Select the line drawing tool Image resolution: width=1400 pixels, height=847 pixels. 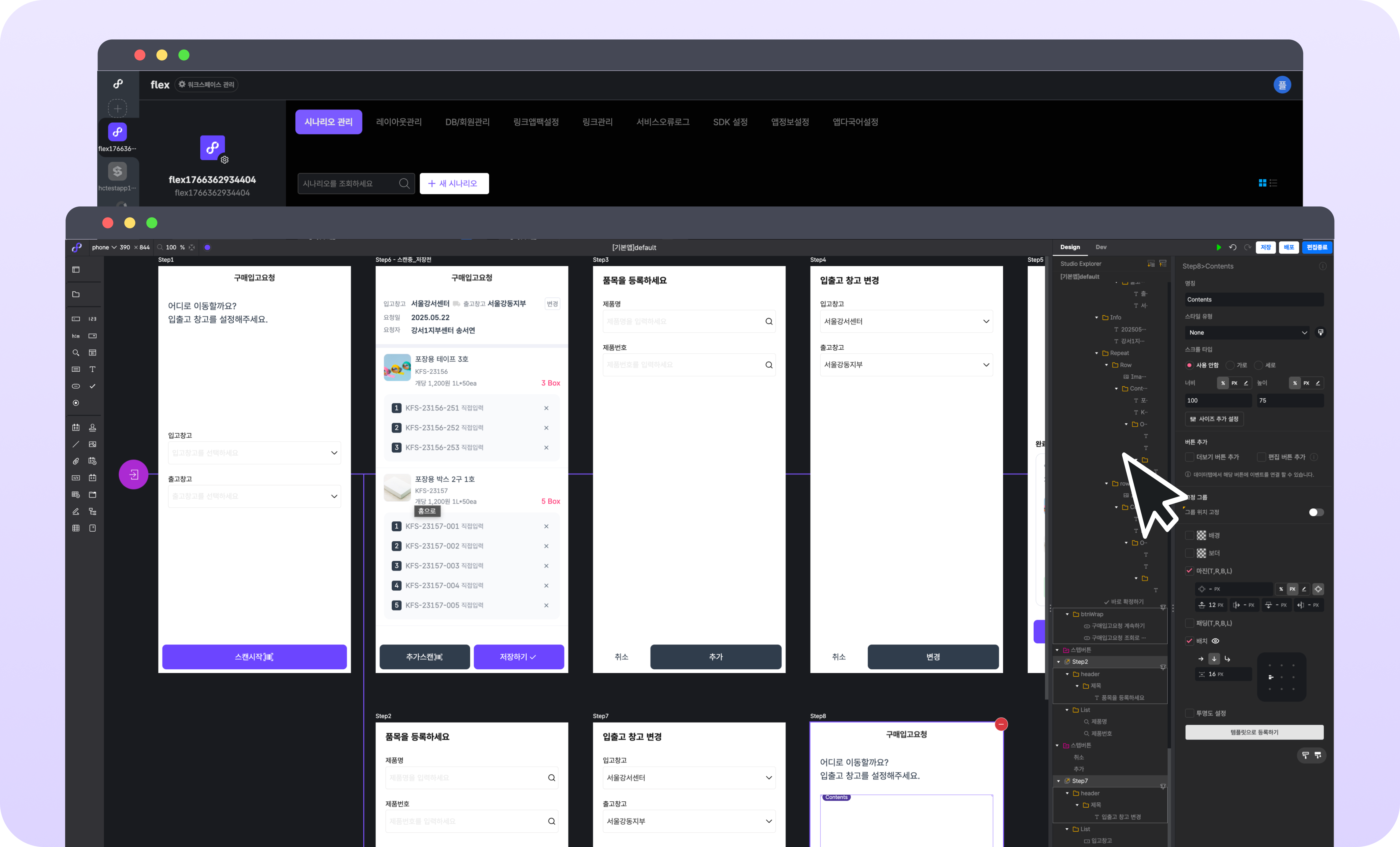click(x=76, y=444)
